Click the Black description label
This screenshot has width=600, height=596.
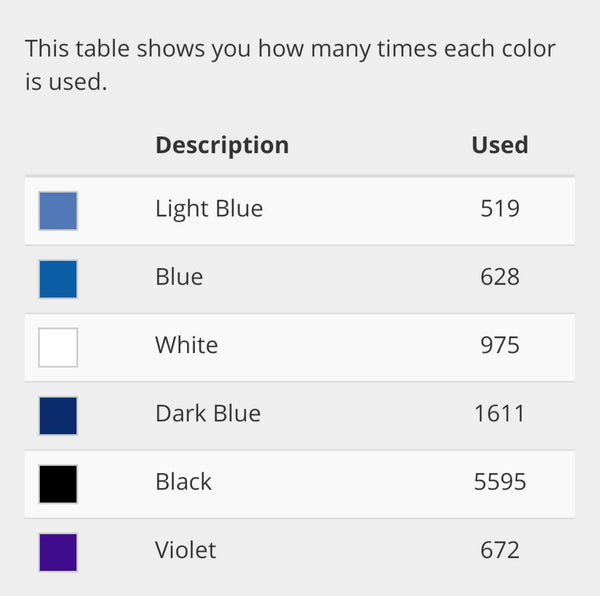click(183, 482)
